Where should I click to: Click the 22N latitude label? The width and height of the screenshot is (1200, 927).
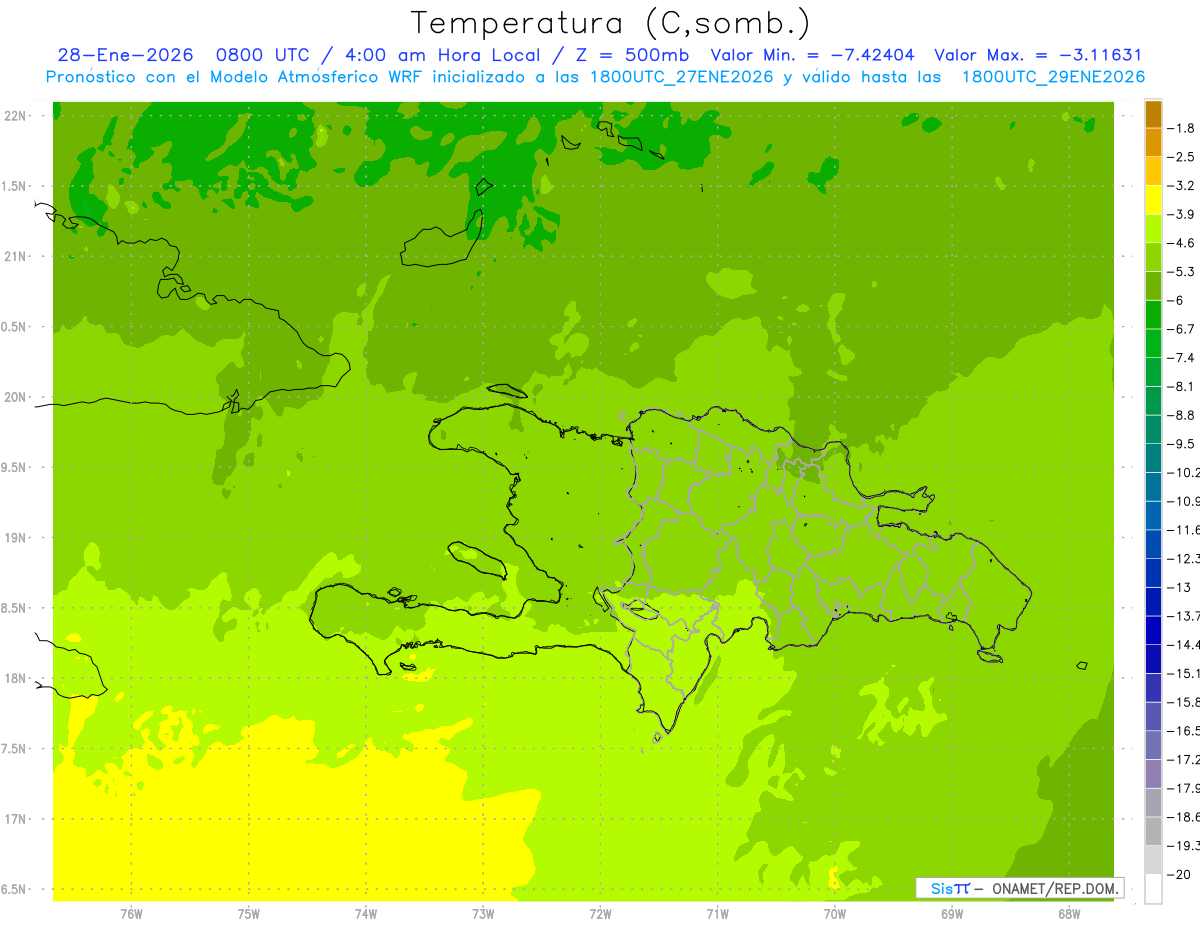click(15, 116)
